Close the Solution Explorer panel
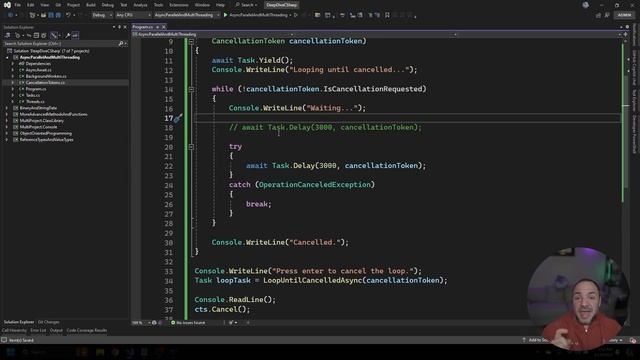 [125, 27]
